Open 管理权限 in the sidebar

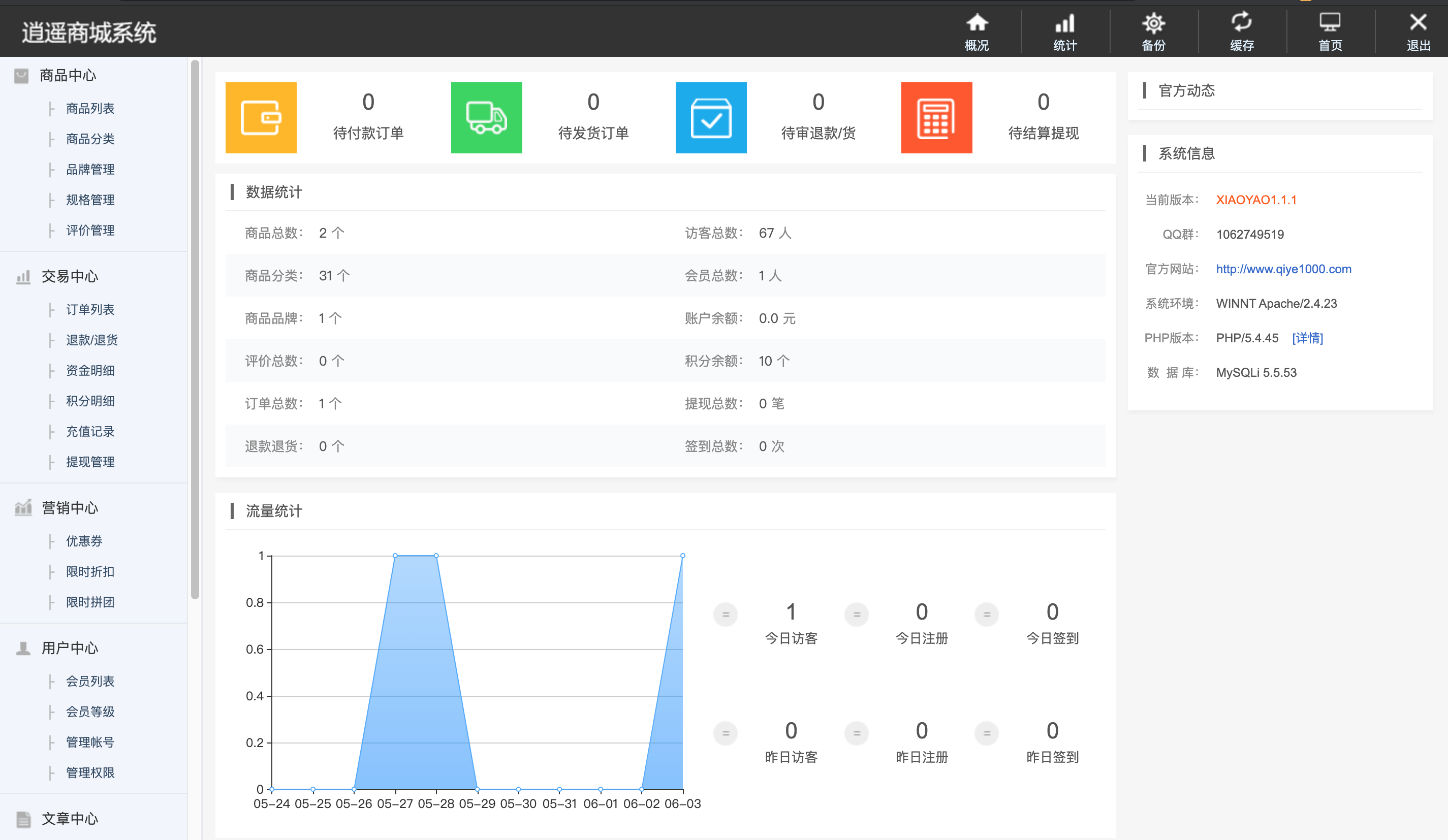[x=90, y=773]
